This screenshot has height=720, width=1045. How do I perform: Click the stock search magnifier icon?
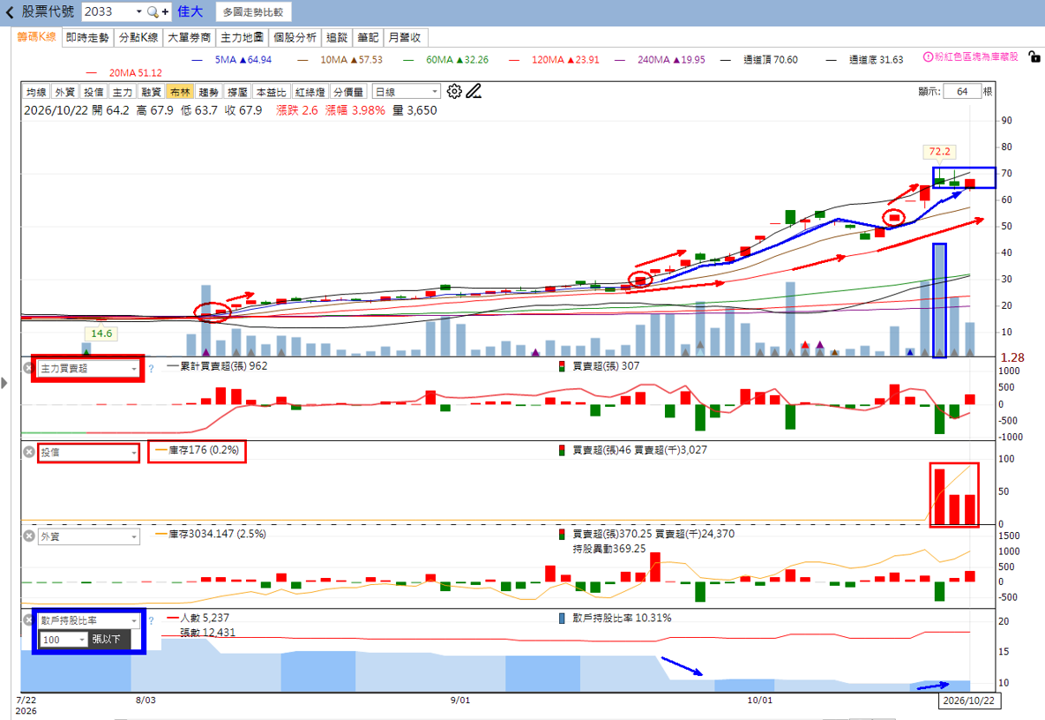point(153,12)
